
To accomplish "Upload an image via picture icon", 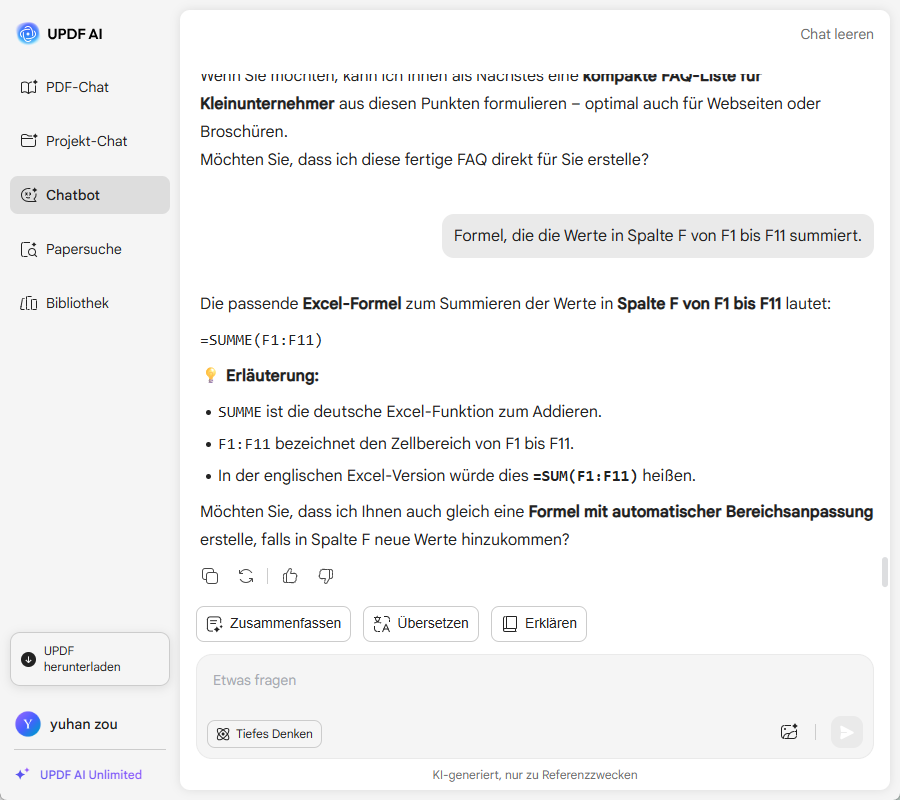I will (789, 732).
